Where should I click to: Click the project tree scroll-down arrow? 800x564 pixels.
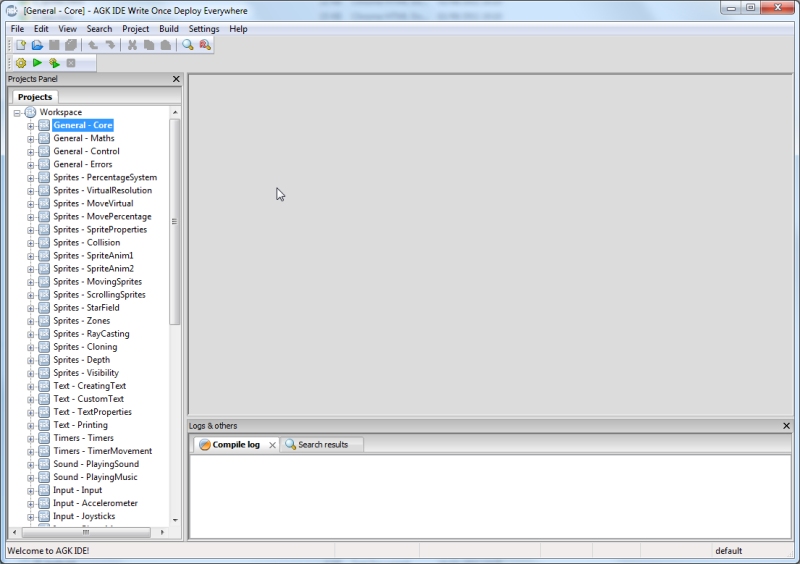175,520
